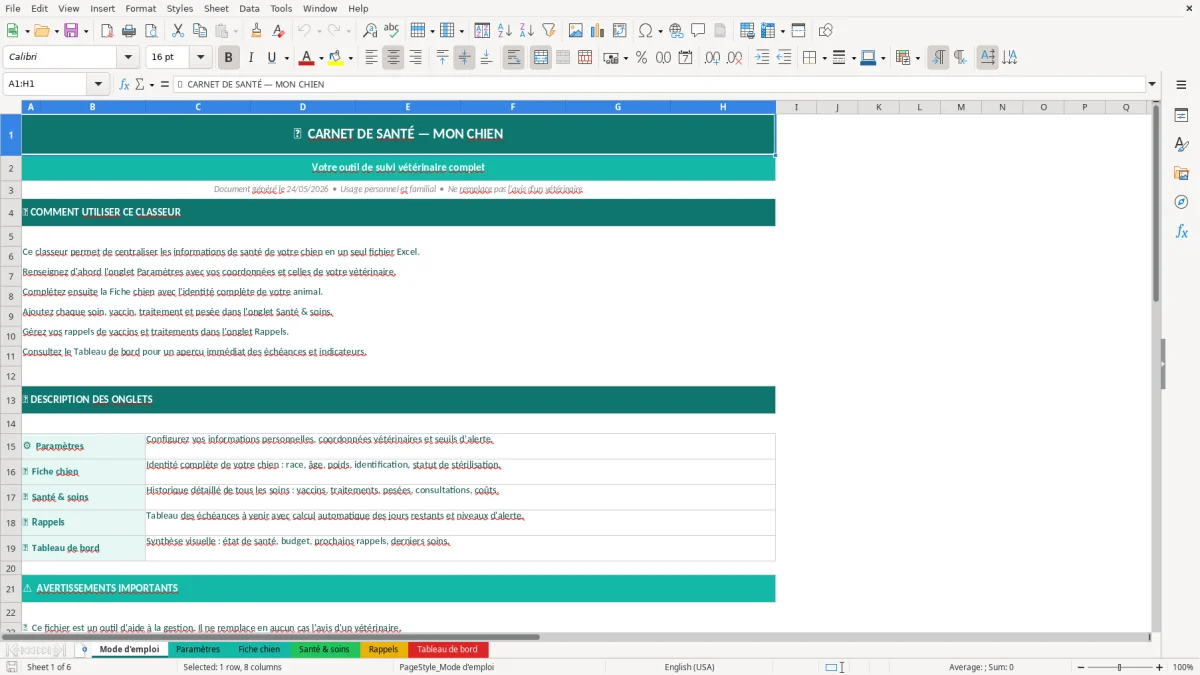1200x675 pixels.
Task: Open the Sheet menu
Action: pyautogui.click(x=216, y=8)
